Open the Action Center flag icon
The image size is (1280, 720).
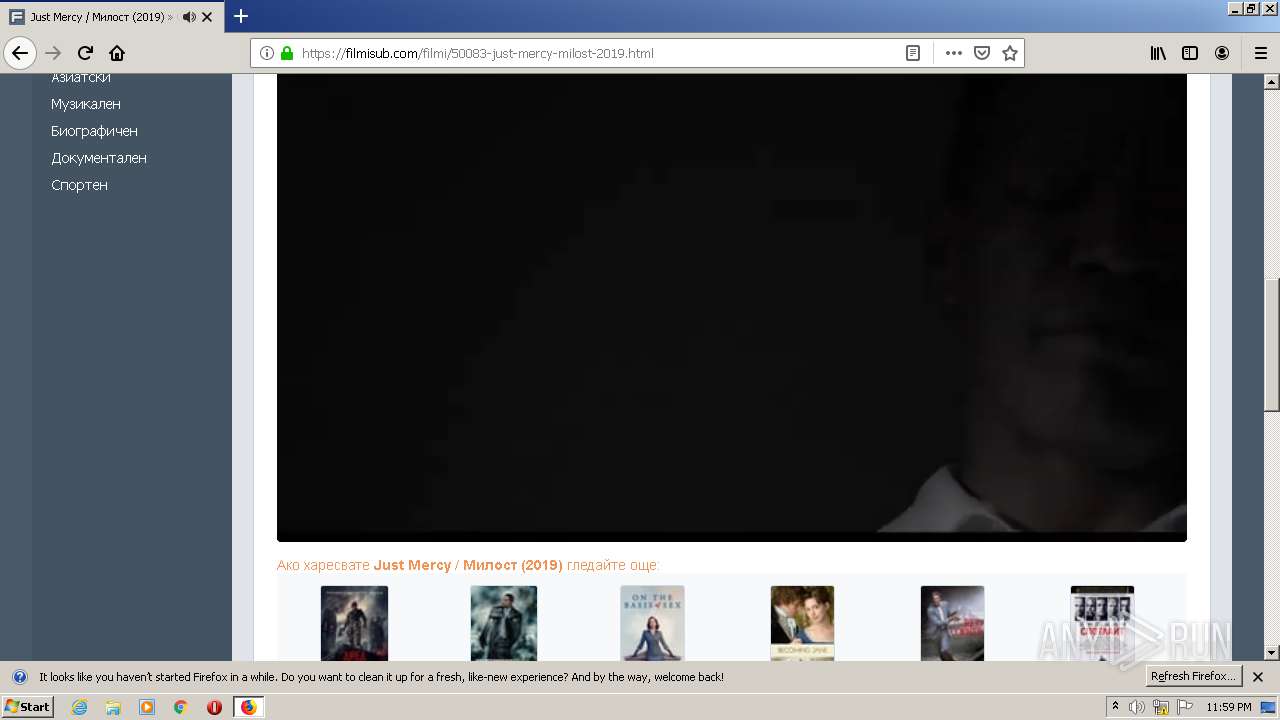tap(1185, 707)
